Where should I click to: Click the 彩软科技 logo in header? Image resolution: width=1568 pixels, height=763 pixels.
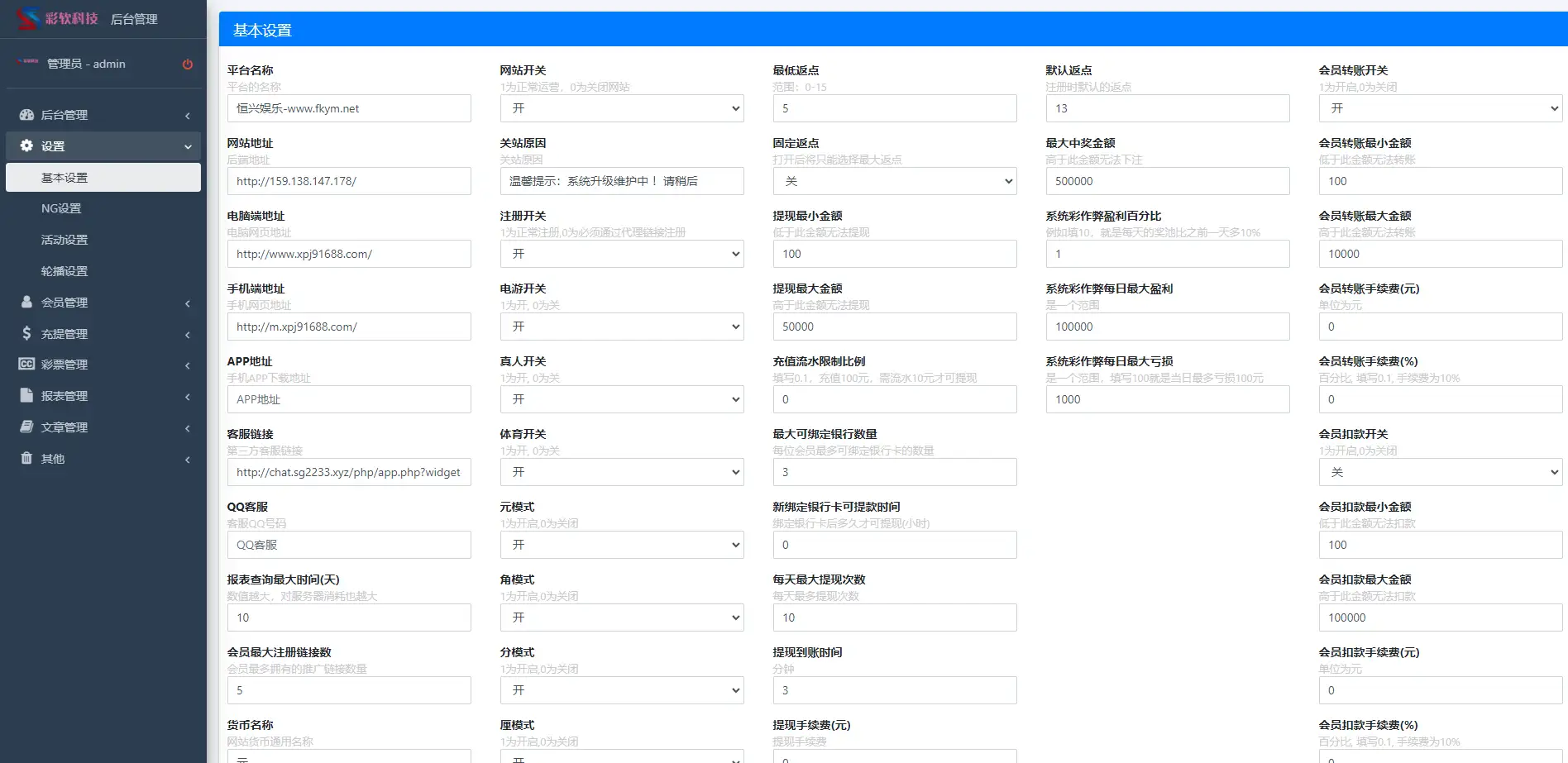click(58, 18)
